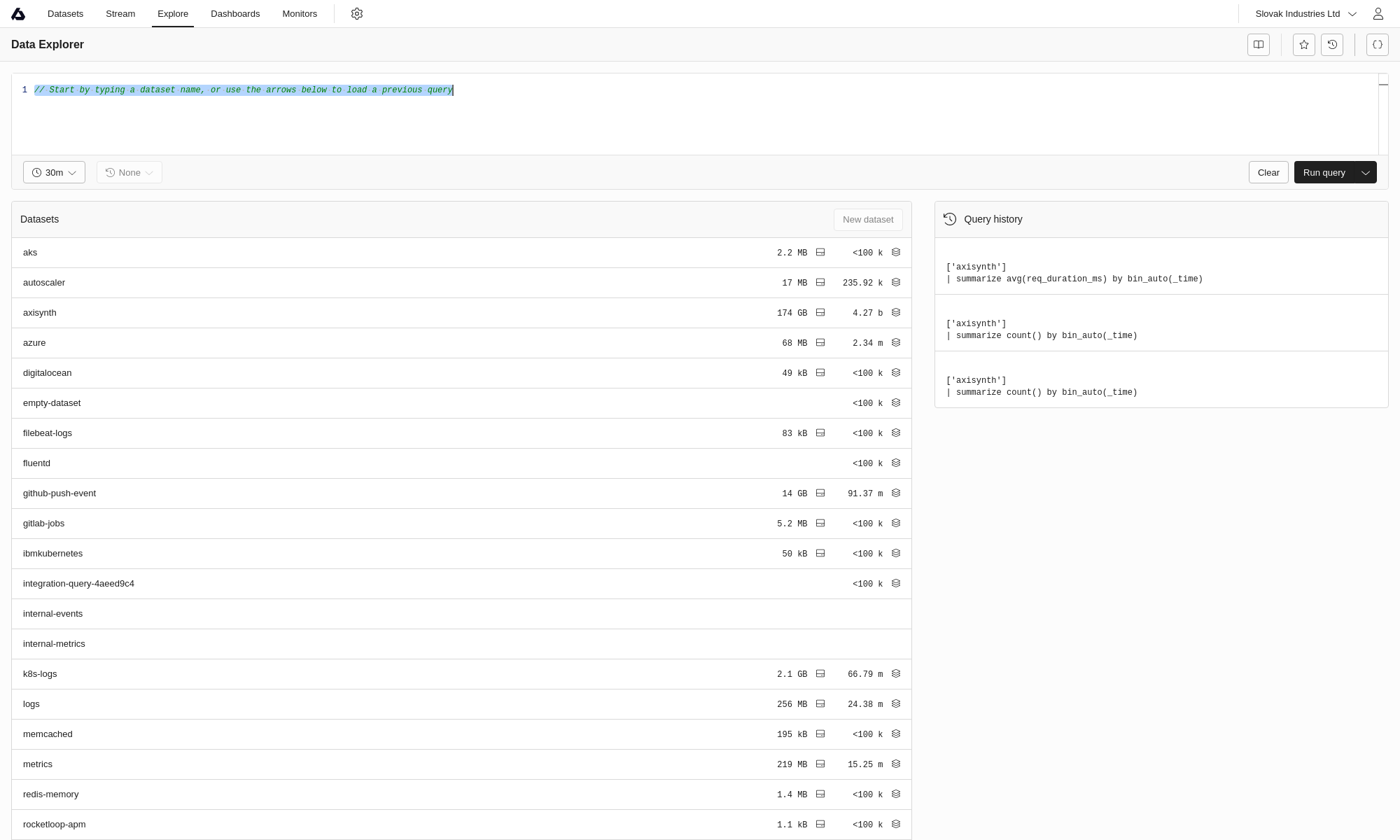
Task: Go to the Monitors tab
Action: point(300,14)
